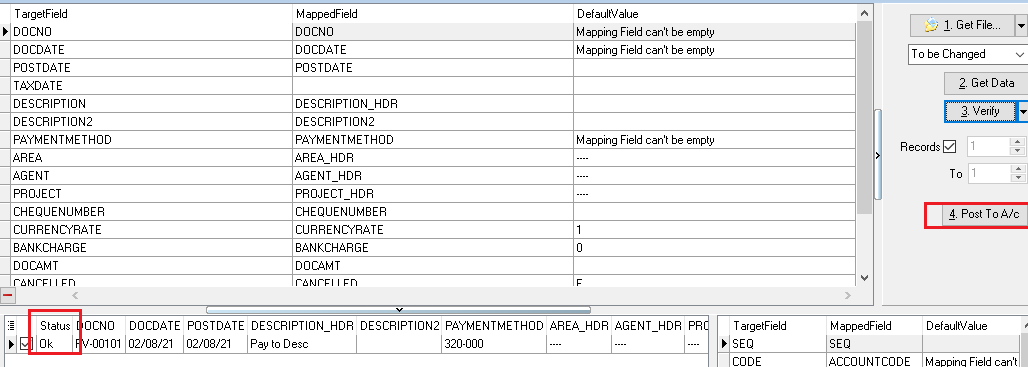Click the DOCNO cell of the data row

coord(100,344)
